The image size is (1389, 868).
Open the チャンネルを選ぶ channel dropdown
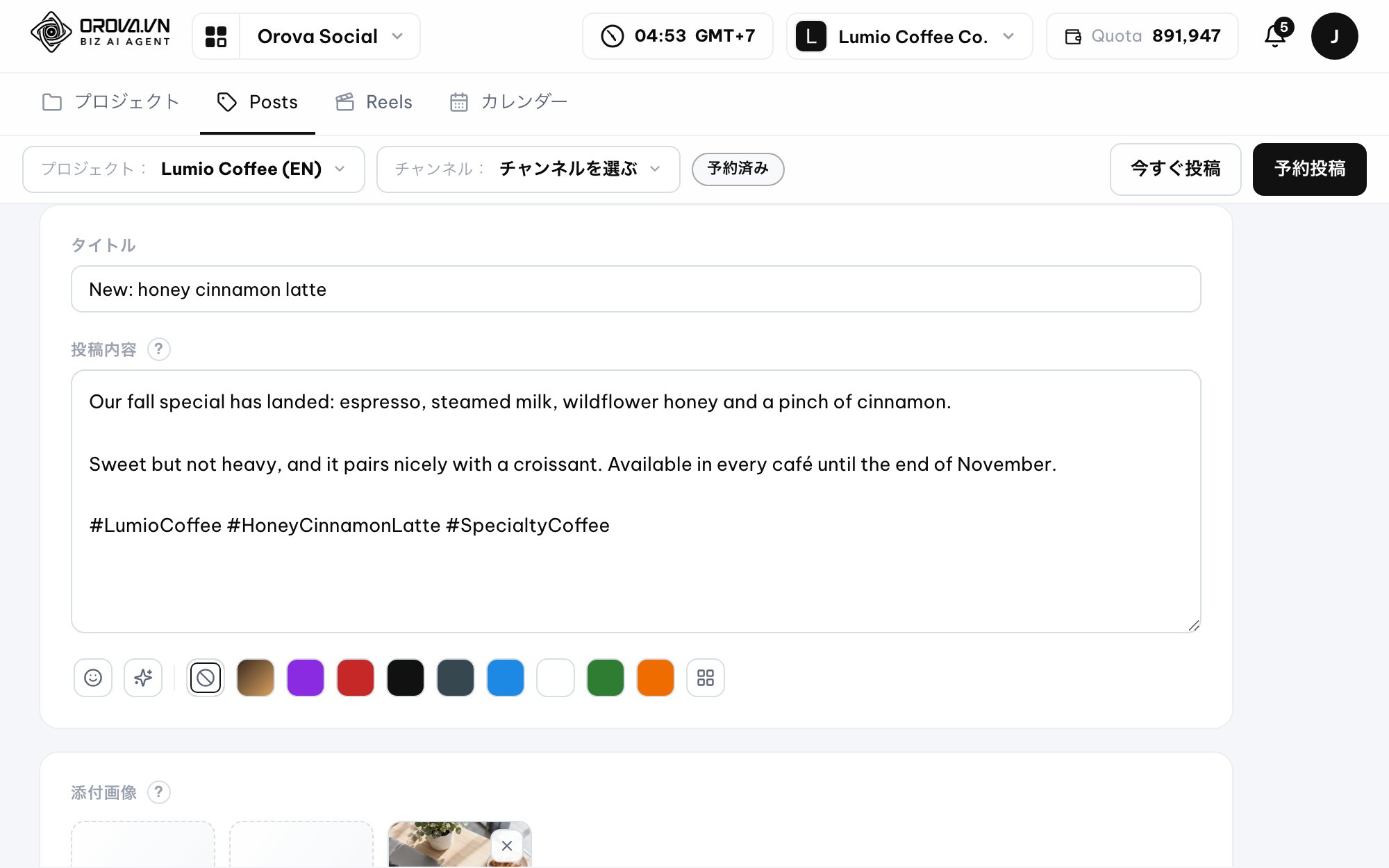point(529,169)
